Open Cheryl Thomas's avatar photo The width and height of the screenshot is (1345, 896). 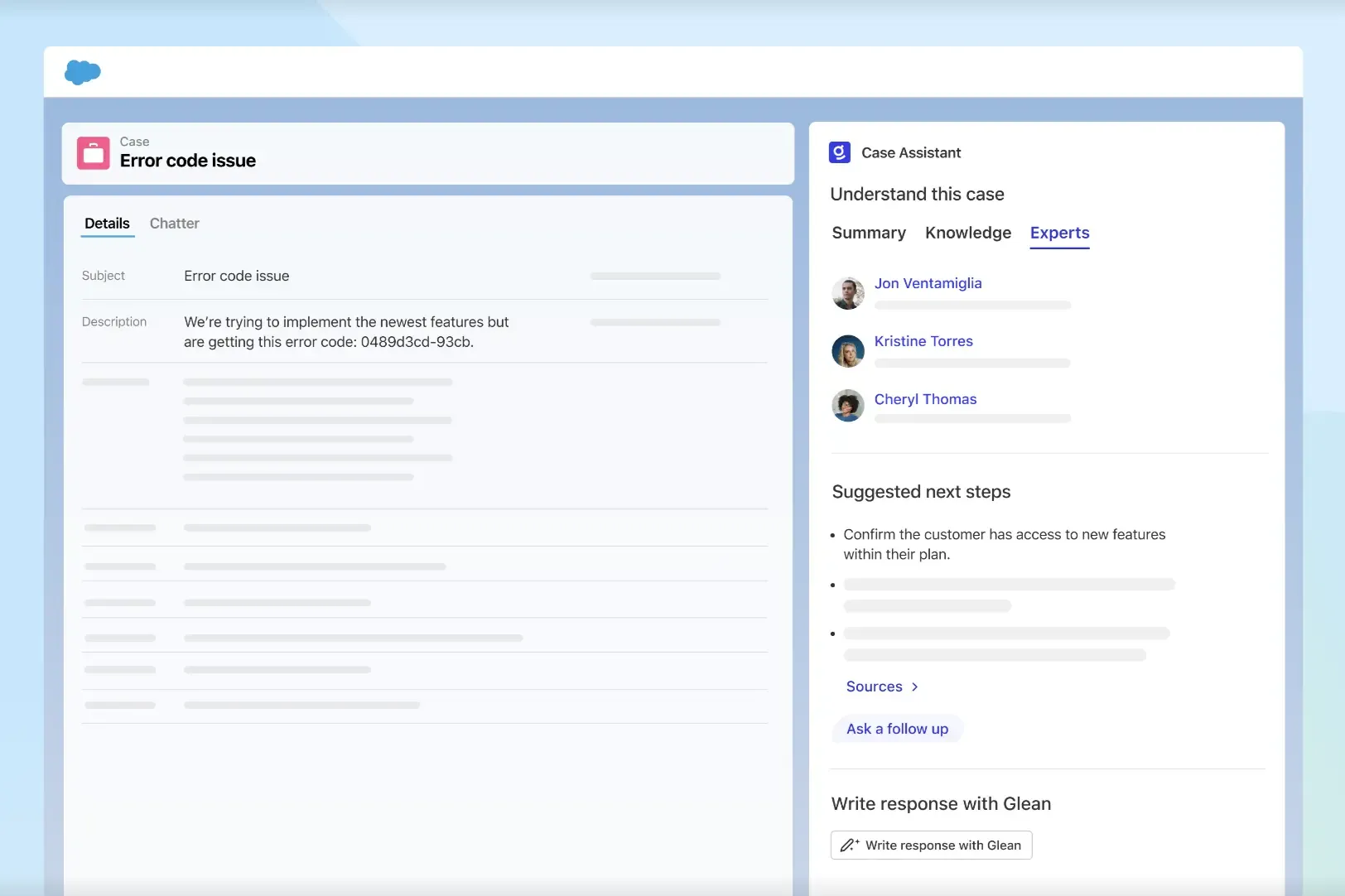848,406
